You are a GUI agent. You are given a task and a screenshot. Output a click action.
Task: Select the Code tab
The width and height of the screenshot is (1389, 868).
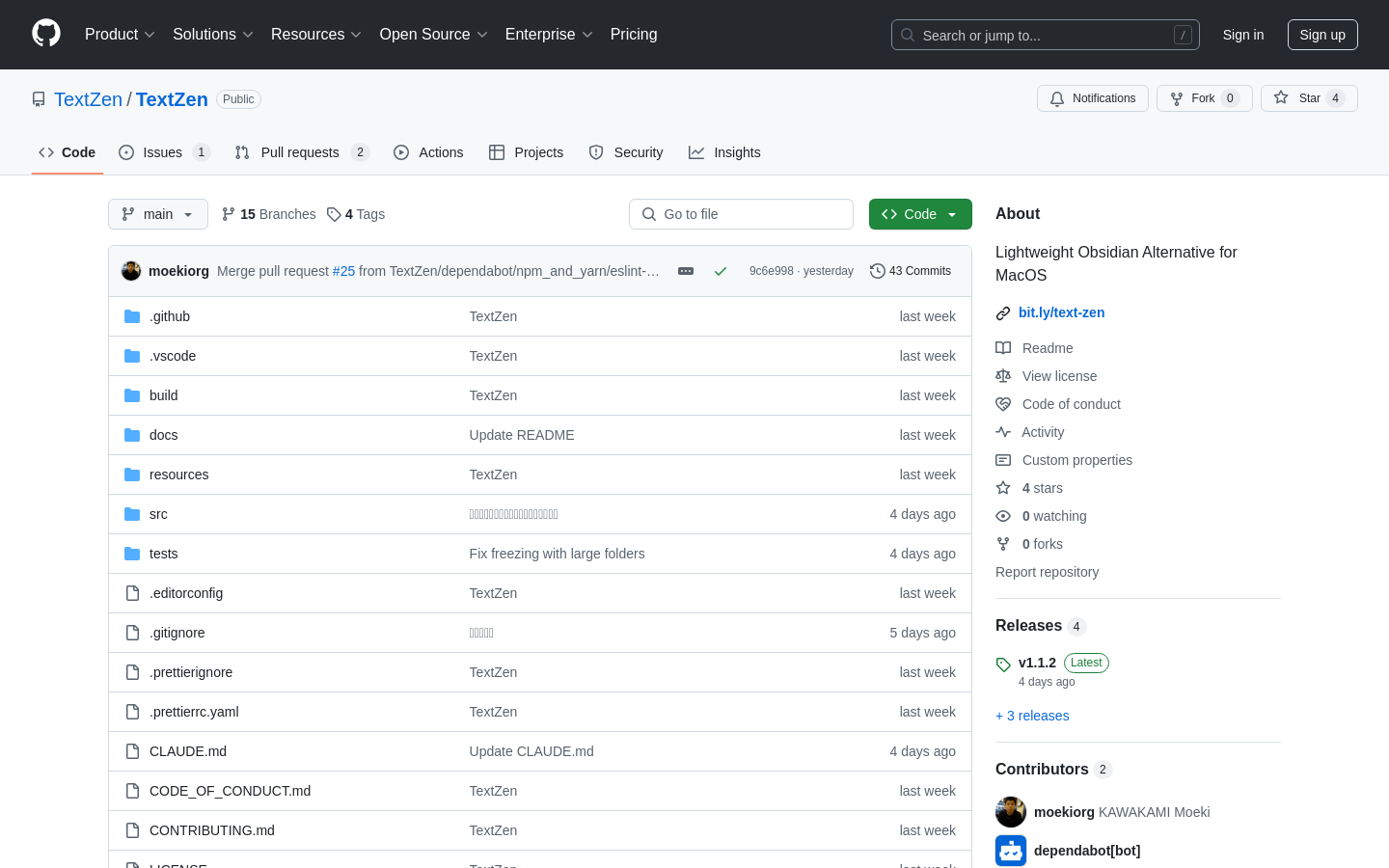click(x=68, y=152)
